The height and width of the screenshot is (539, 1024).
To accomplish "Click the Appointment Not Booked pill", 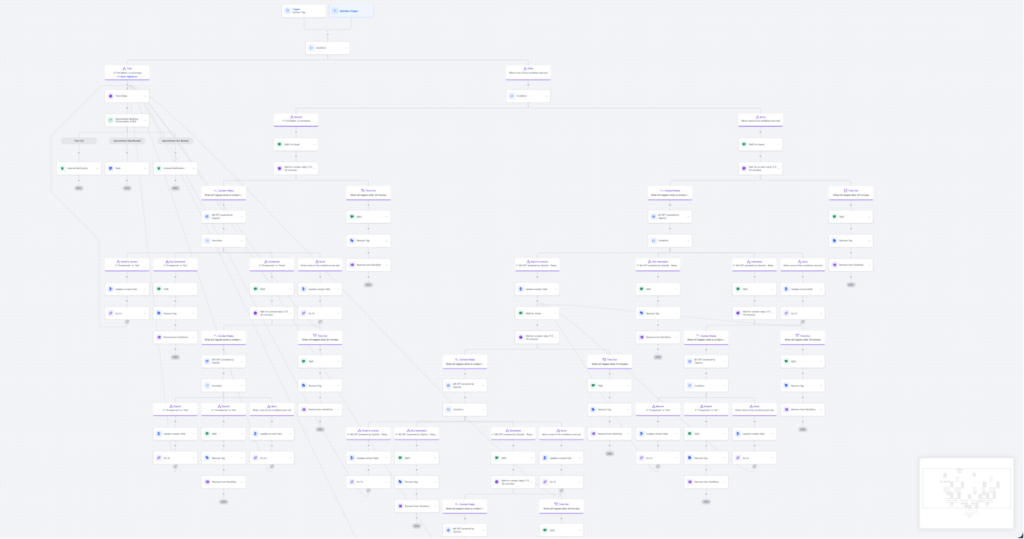I will 176,140.
